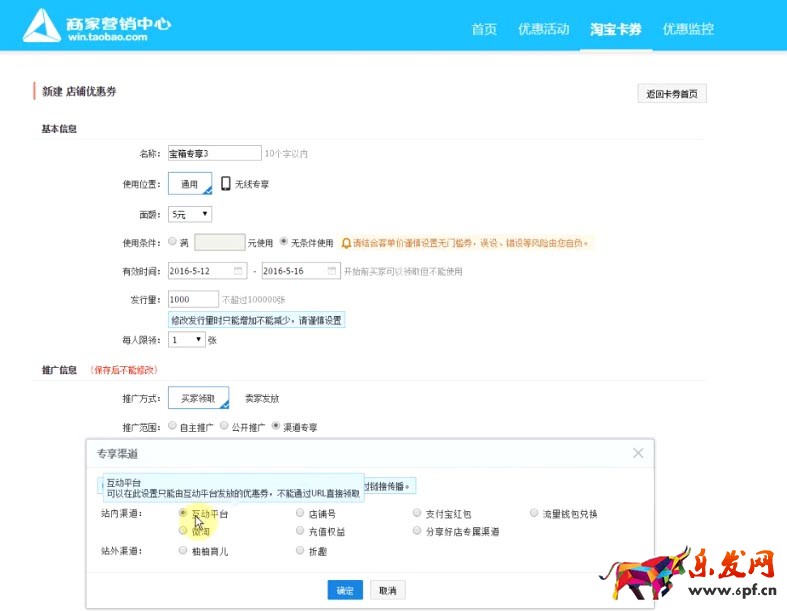787x611 pixels.
Task: Select the 店铺号 channel radio button
Action: tap(300, 514)
